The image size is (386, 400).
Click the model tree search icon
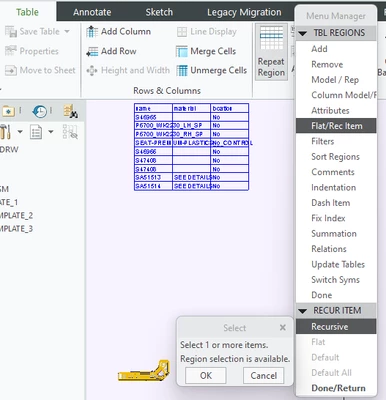point(70,111)
